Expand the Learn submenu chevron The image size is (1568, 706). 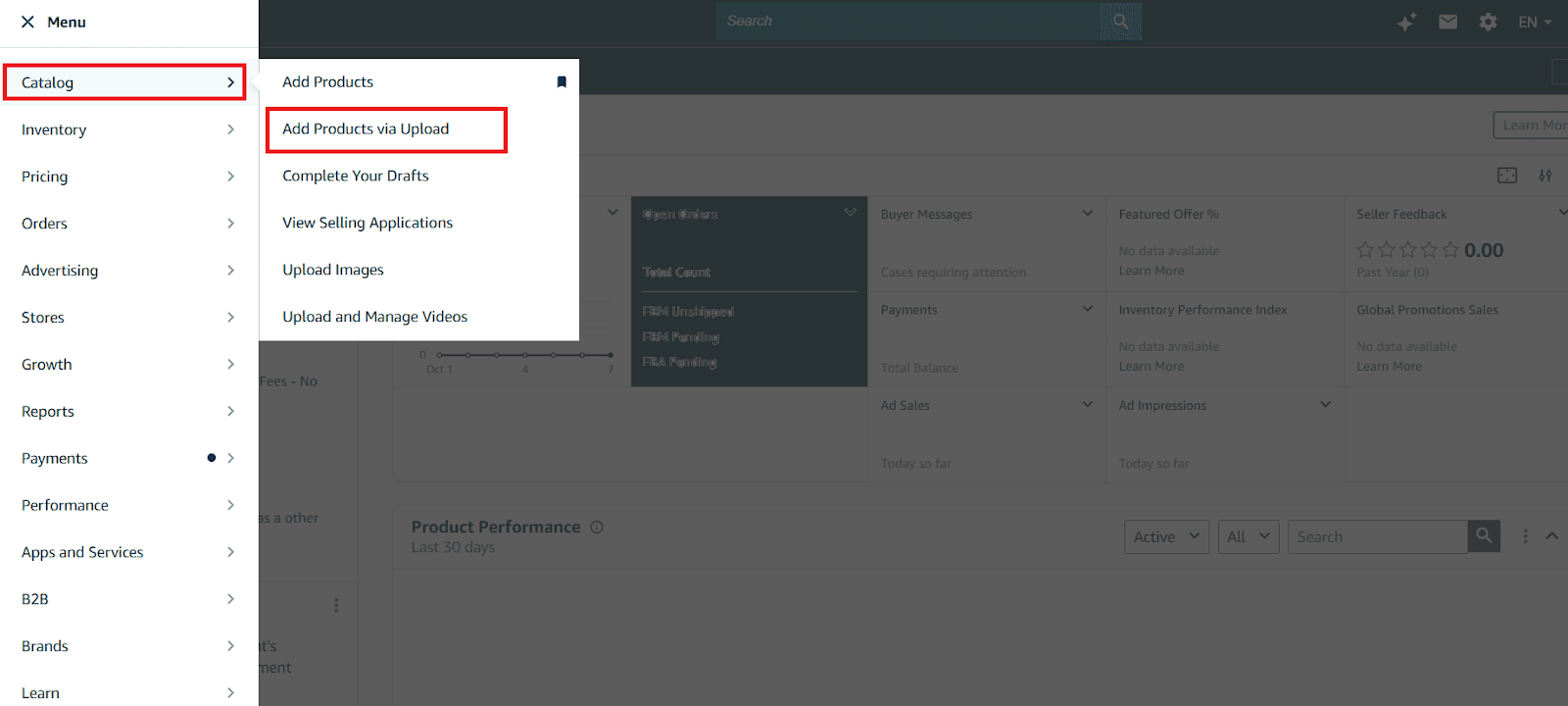(231, 692)
